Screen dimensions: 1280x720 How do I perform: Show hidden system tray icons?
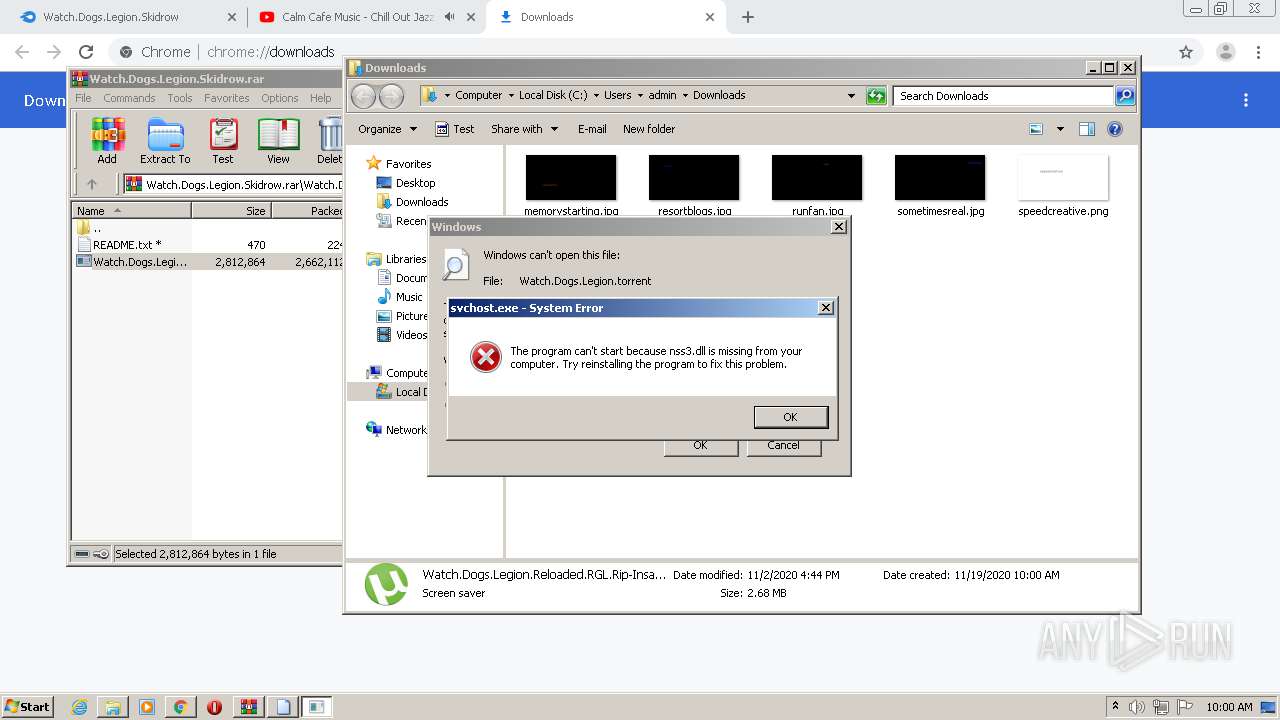(x=1115, y=707)
